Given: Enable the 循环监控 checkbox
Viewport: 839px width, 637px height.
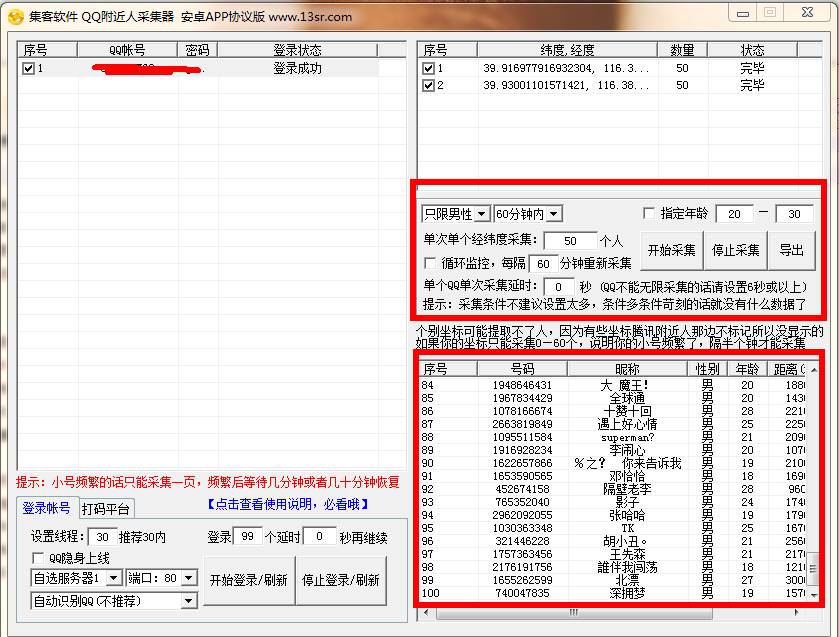Looking at the screenshot, I should (x=430, y=263).
